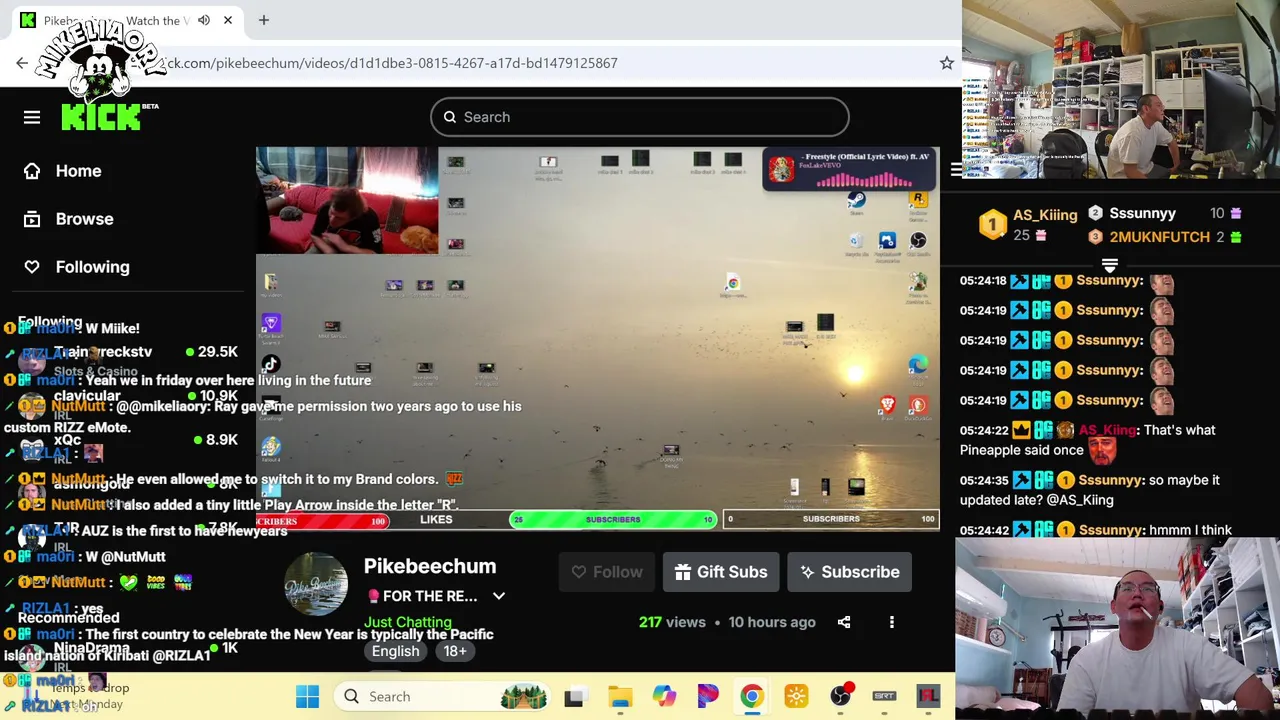
Task: Select Sssunnyy in the gifter leaderboard
Action: (x=1142, y=213)
